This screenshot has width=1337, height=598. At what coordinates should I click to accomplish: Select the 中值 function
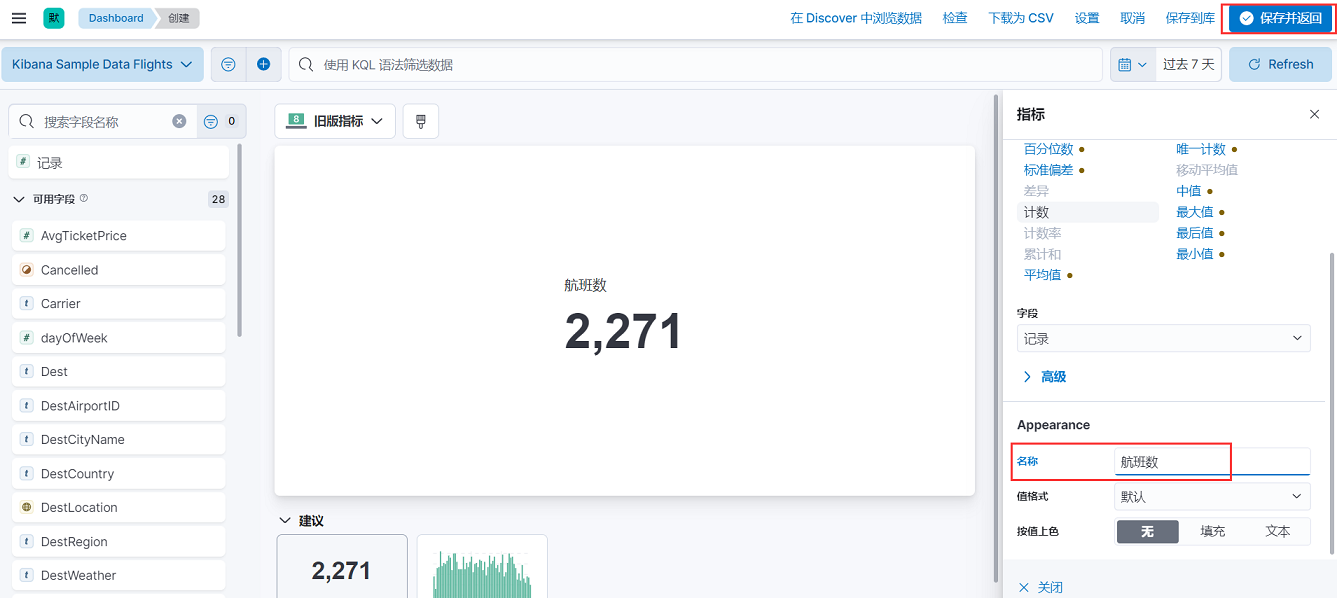1188,191
